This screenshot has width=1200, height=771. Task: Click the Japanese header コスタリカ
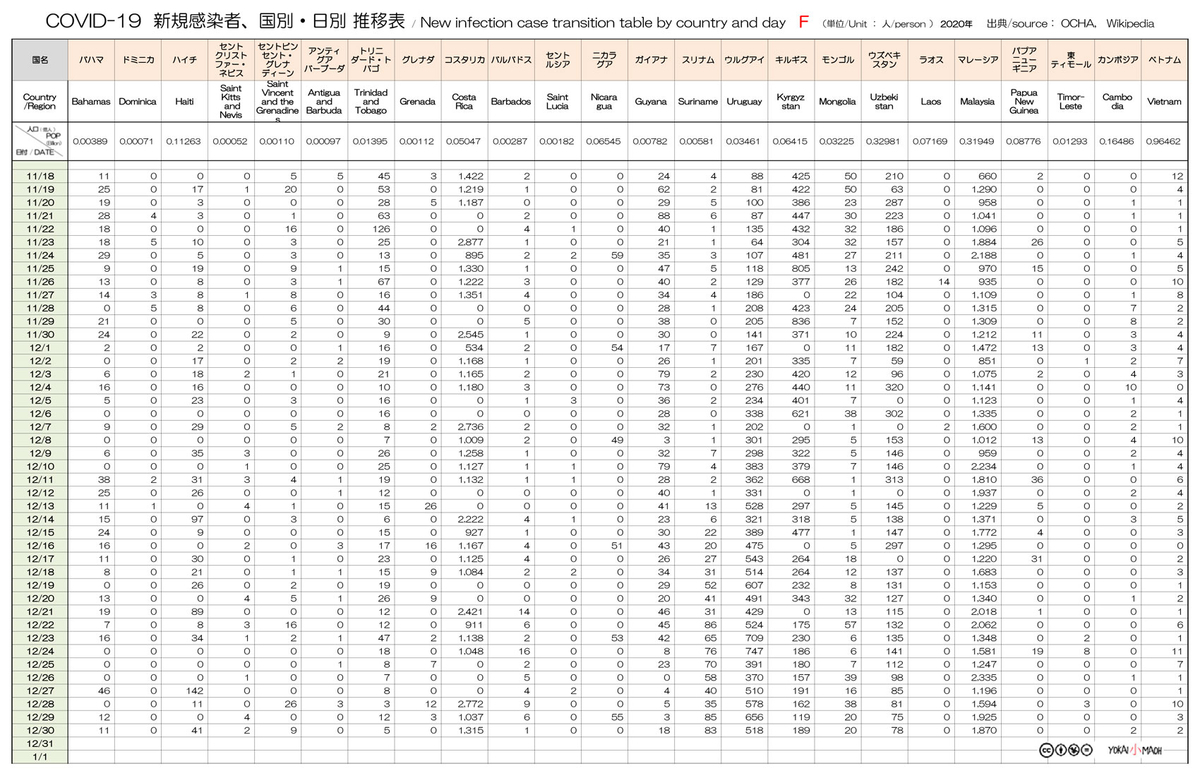(x=463, y=61)
